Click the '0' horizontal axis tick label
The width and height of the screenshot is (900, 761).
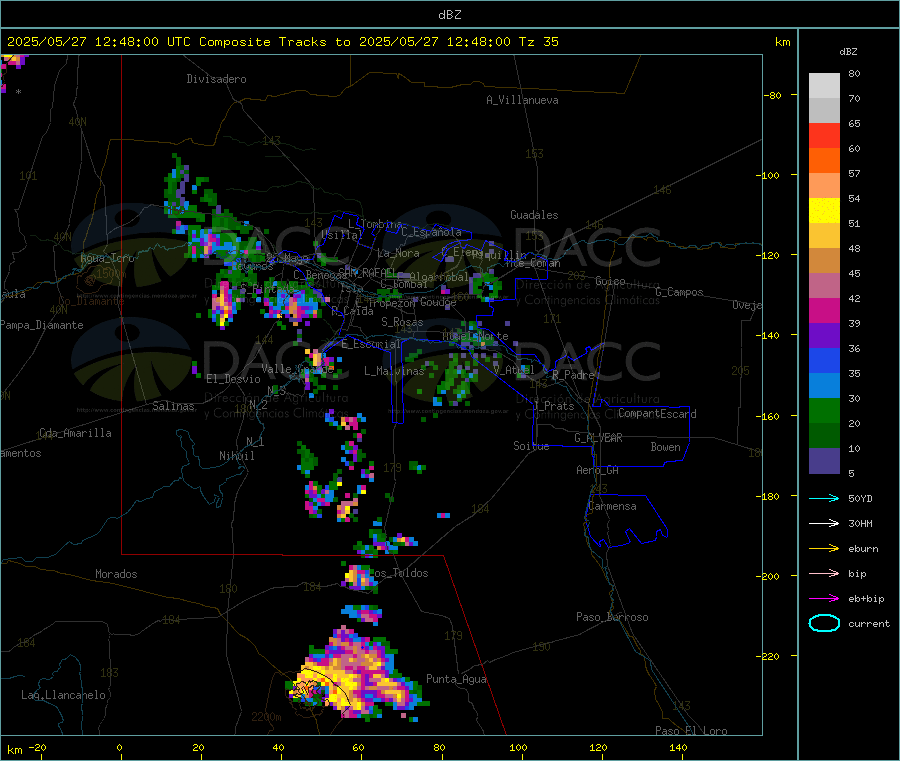click(119, 747)
